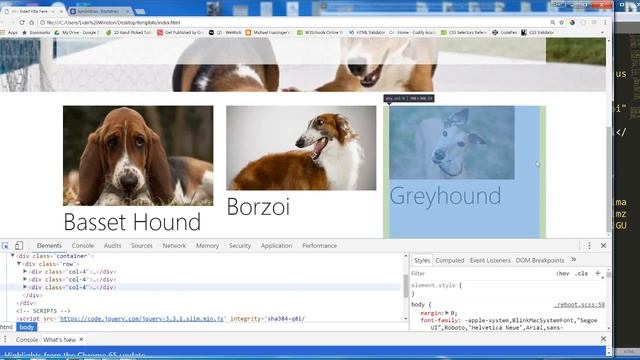640x360 pixels.
Task: Switch to the 'Insert title here' tab
Action: 32,11
